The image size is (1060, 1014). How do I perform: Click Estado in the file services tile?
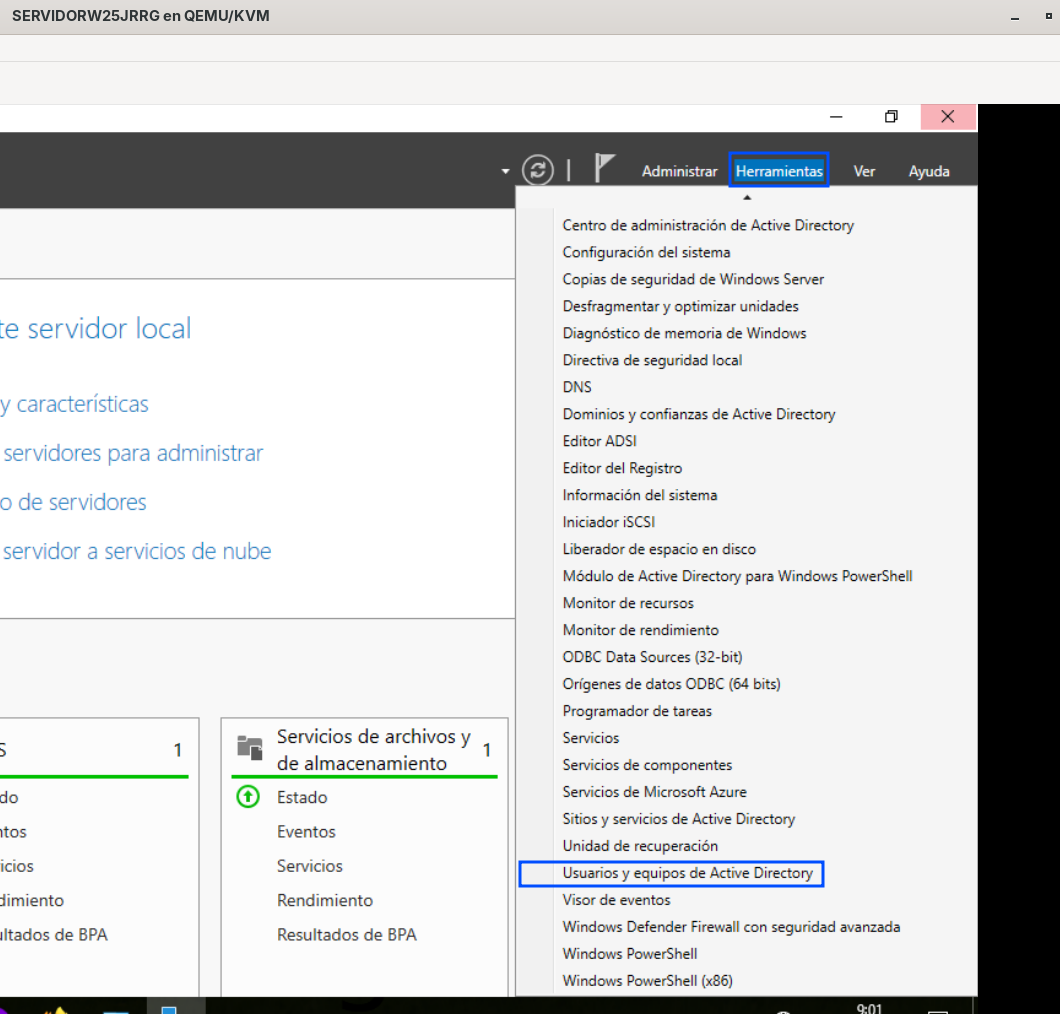(x=302, y=798)
